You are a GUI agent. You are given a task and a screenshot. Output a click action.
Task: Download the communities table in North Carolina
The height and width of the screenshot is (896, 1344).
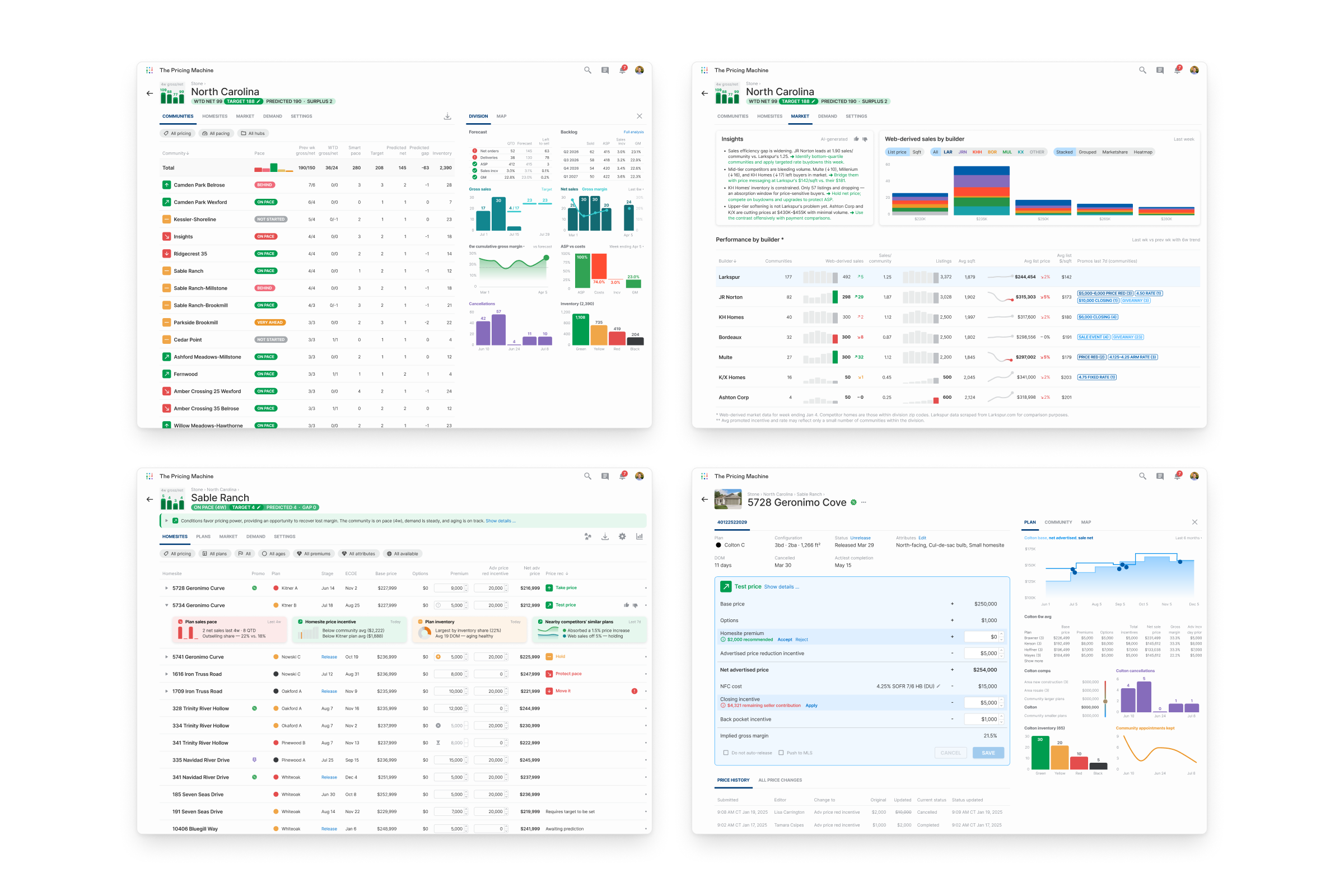[x=447, y=116]
